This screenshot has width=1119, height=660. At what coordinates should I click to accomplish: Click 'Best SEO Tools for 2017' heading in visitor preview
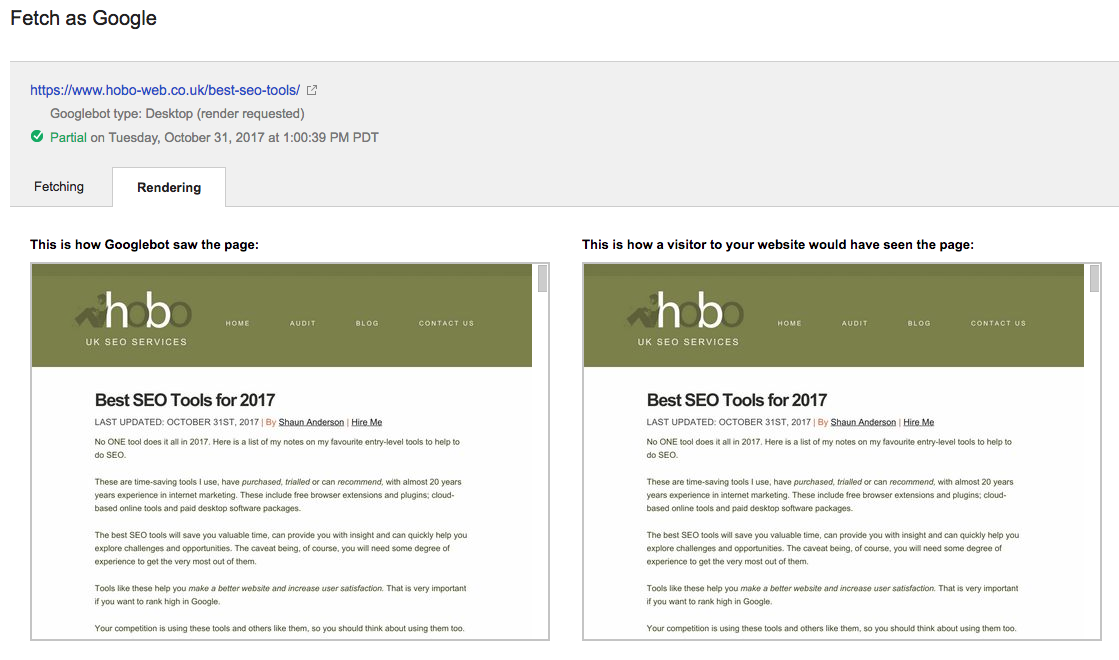pyautogui.click(x=736, y=400)
